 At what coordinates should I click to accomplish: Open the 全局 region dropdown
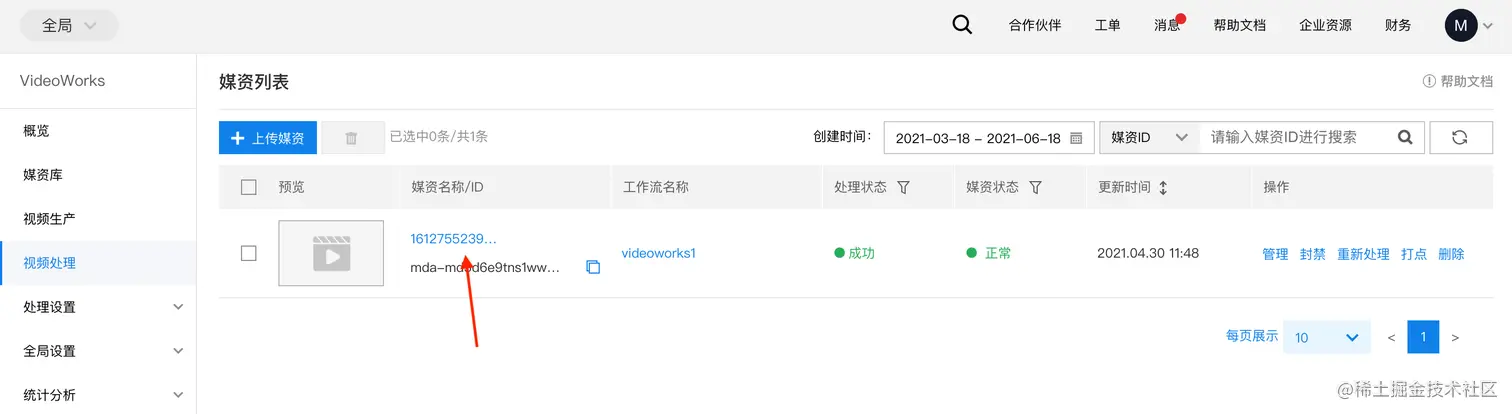click(69, 25)
